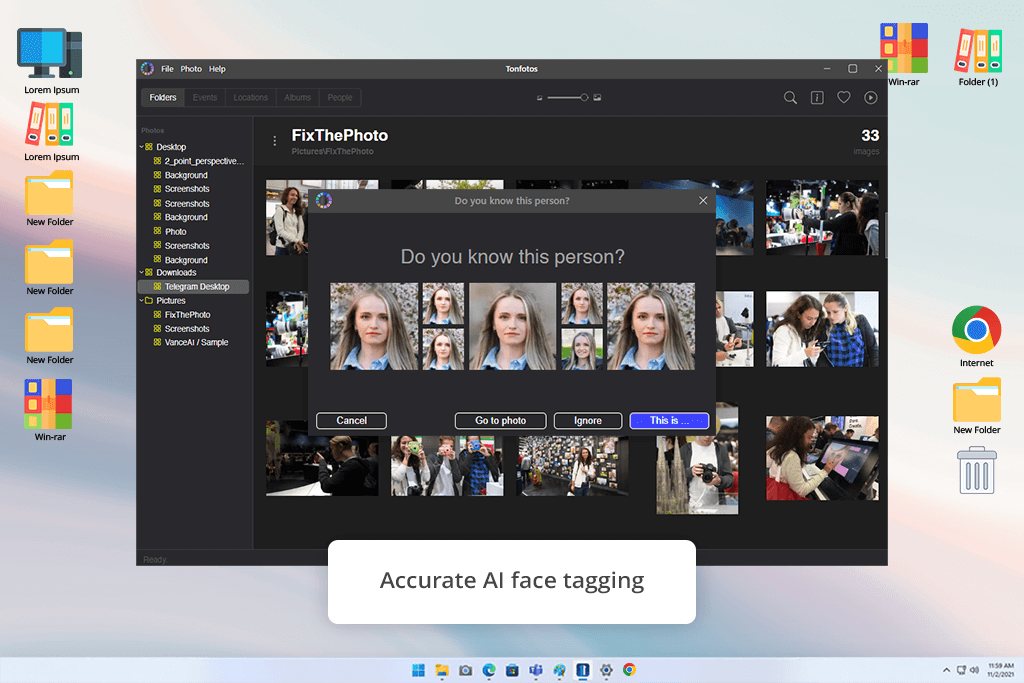Viewport: 1024px width, 683px height.
Task: Collapse the Pictures tree node
Action: [x=142, y=300]
